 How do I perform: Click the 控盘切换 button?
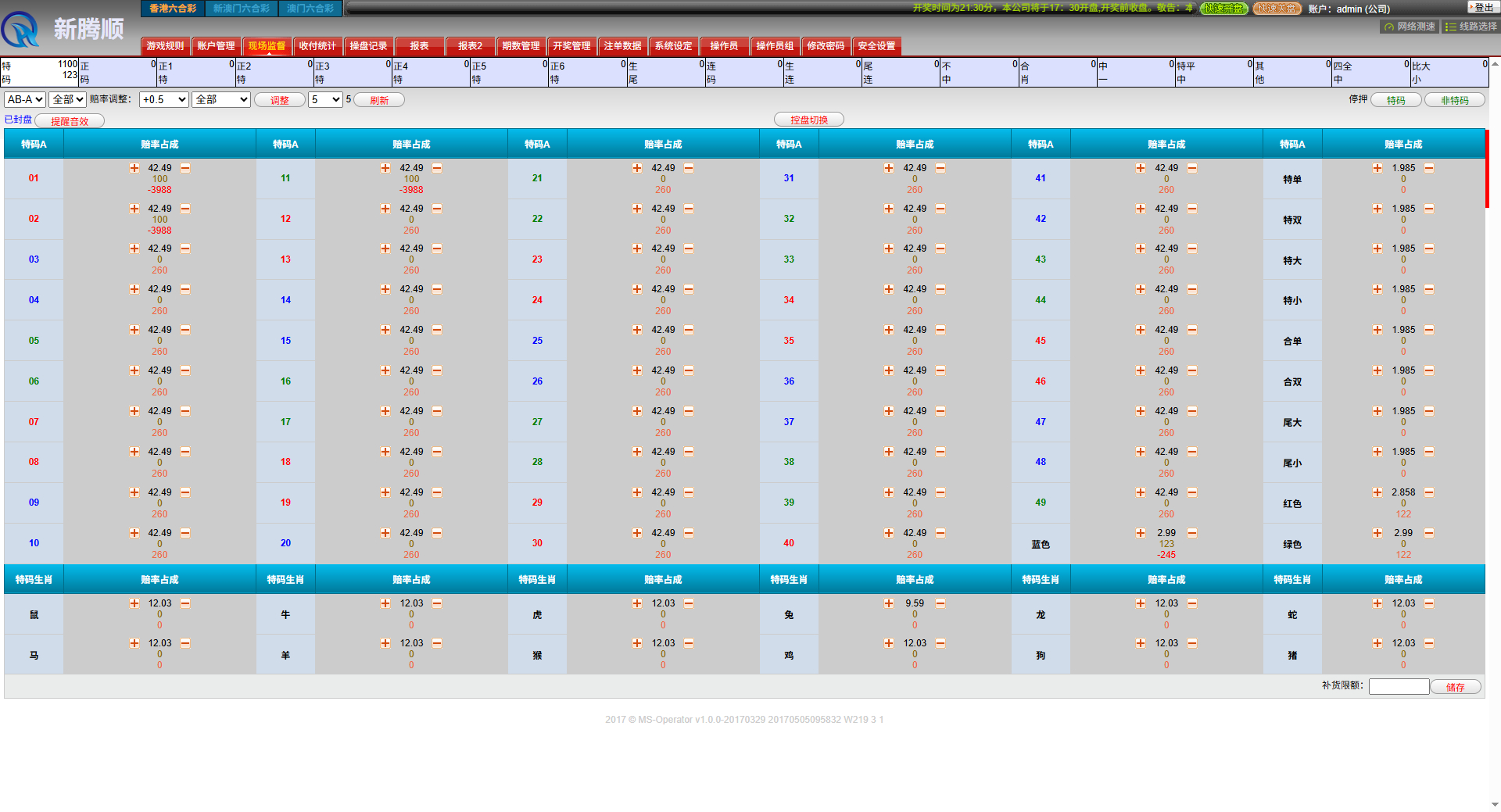click(x=808, y=120)
